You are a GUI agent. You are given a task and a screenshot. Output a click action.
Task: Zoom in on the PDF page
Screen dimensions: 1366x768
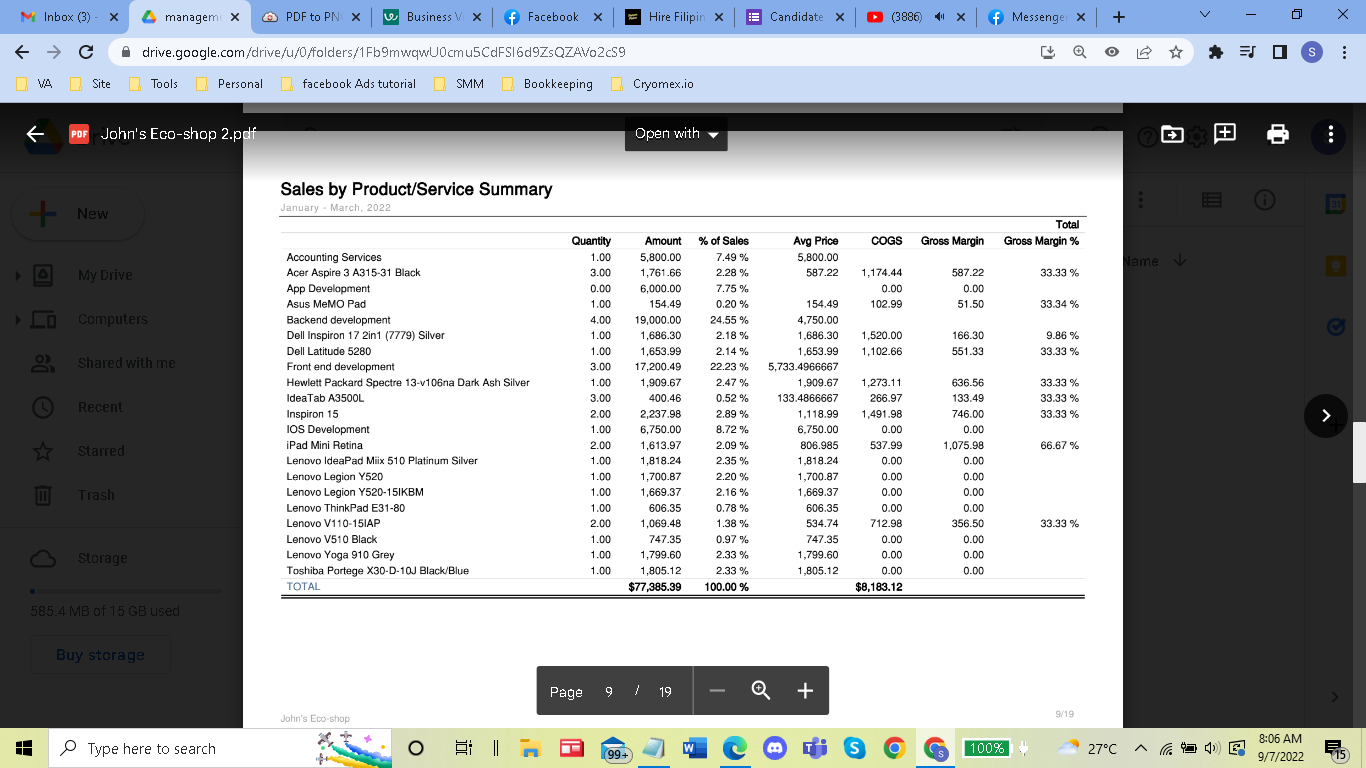pos(806,691)
